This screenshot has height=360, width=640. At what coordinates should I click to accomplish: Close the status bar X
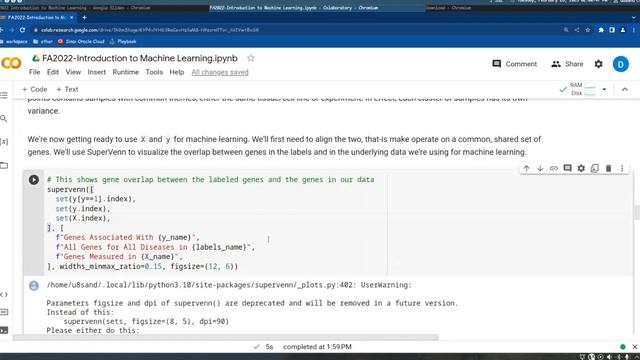635,347
